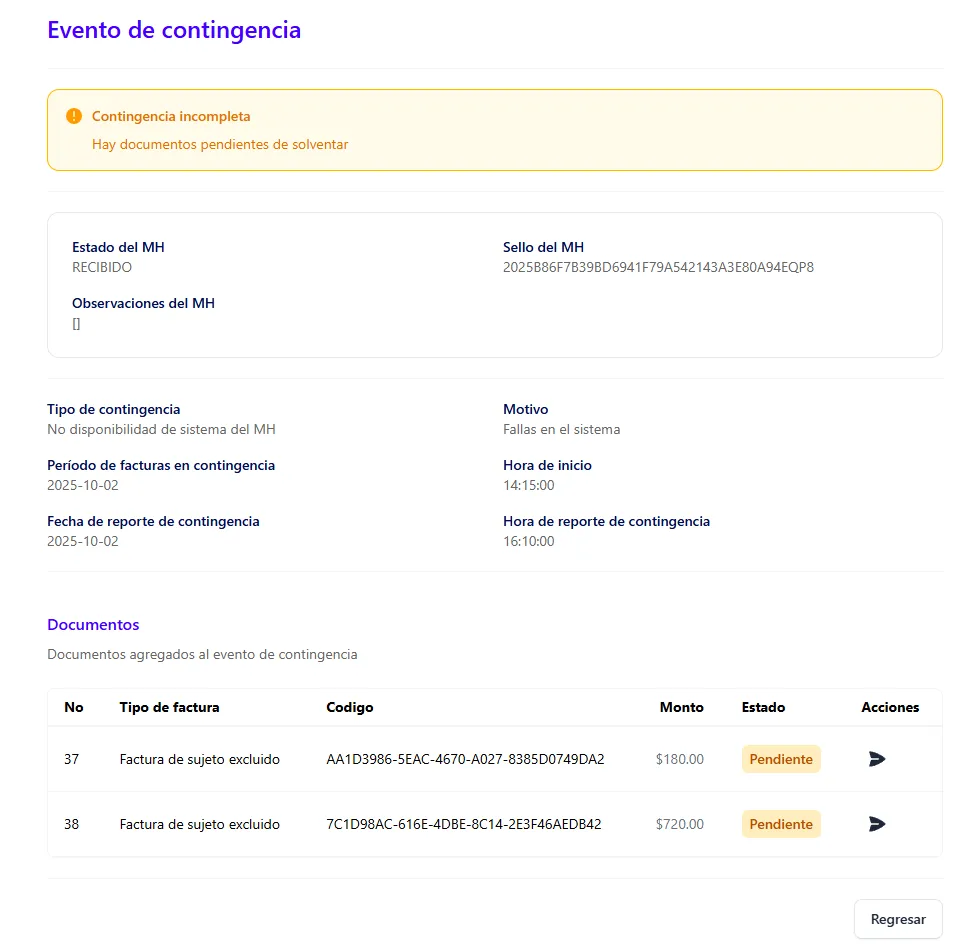Click the $720.00 amount for invoice 38

click(x=680, y=824)
